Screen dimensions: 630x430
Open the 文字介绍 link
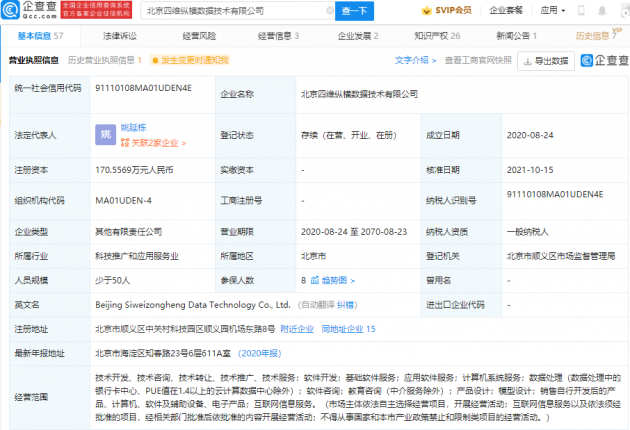pyautogui.click(x=415, y=60)
